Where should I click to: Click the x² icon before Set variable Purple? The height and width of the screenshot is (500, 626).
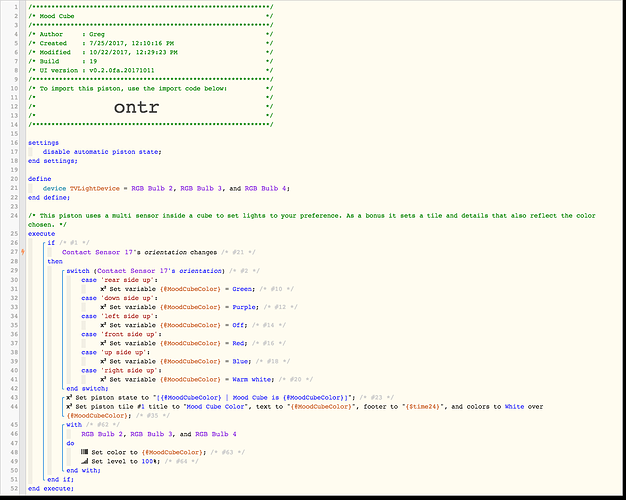point(103,307)
